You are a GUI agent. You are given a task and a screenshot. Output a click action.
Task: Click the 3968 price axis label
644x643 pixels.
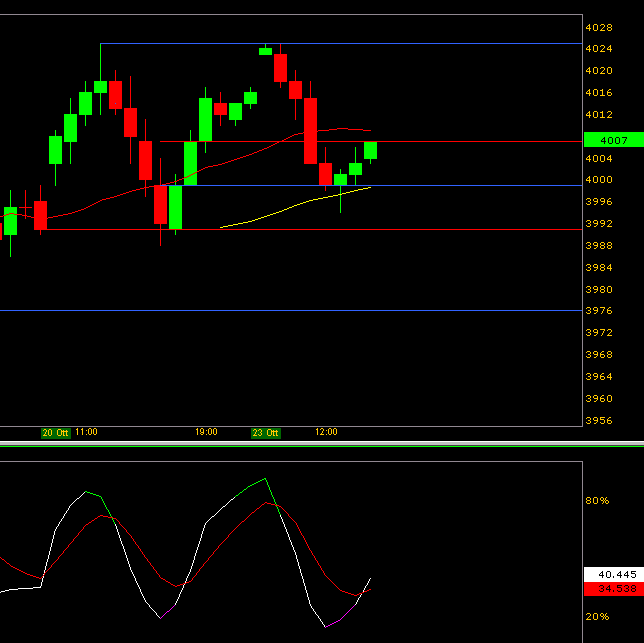(598, 354)
